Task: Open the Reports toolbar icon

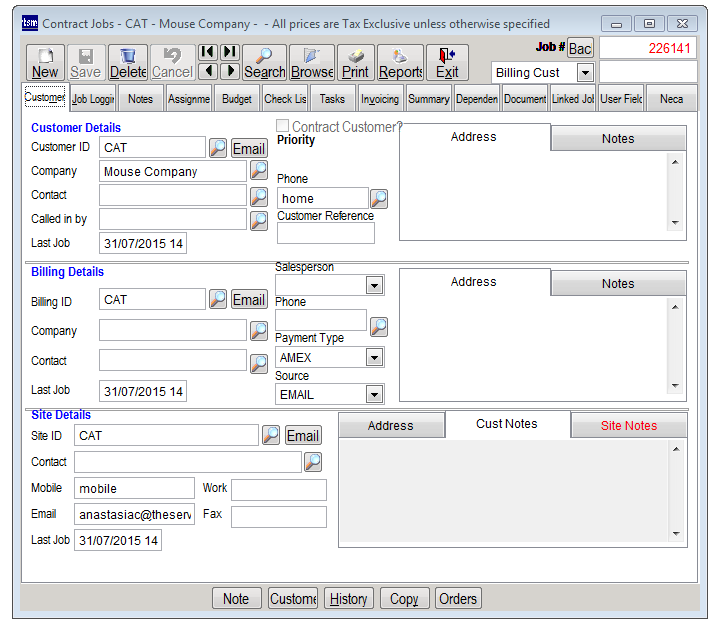Action: pyautogui.click(x=401, y=62)
